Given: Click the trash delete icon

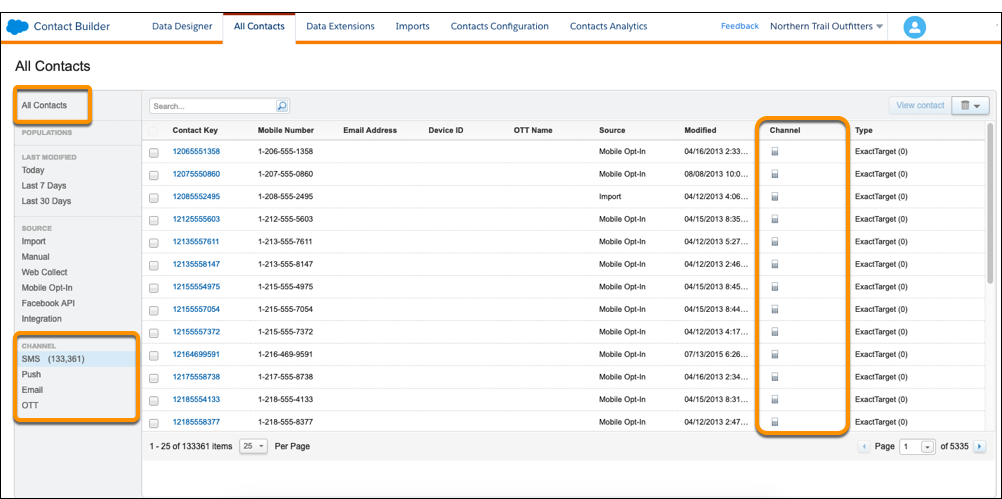Looking at the screenshot, I should (x=965, y=105).
